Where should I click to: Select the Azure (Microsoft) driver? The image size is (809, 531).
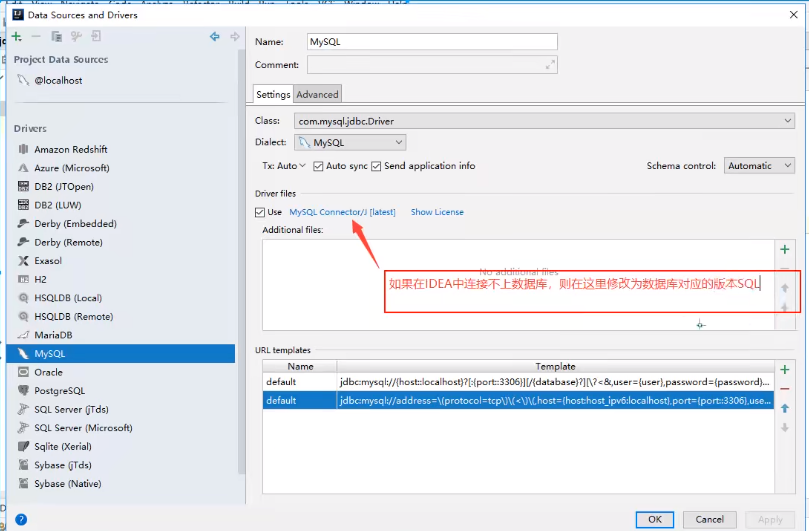pyautogui.click(x=121, y=168)
